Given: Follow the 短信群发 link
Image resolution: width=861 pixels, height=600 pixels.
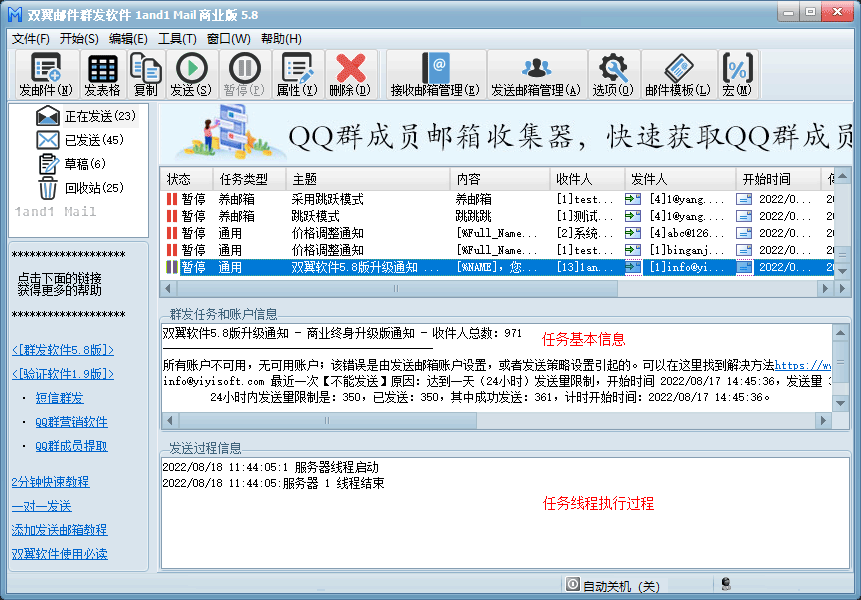Looking at the screenshot, I should tap(59, 398).
